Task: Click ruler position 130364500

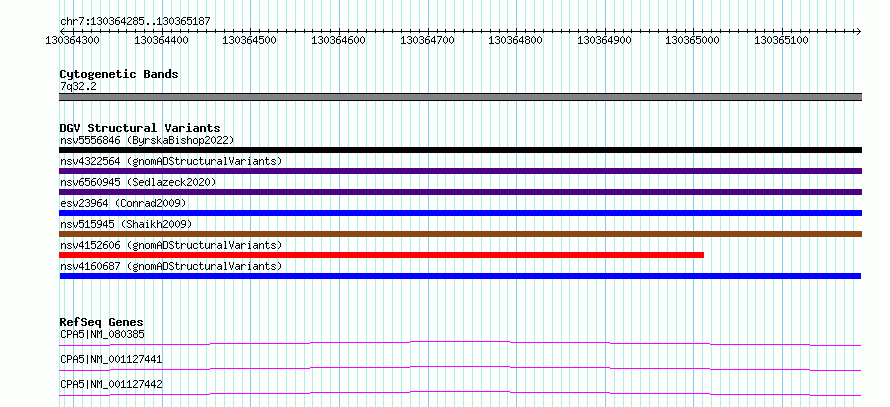Action: pos(249,40)
